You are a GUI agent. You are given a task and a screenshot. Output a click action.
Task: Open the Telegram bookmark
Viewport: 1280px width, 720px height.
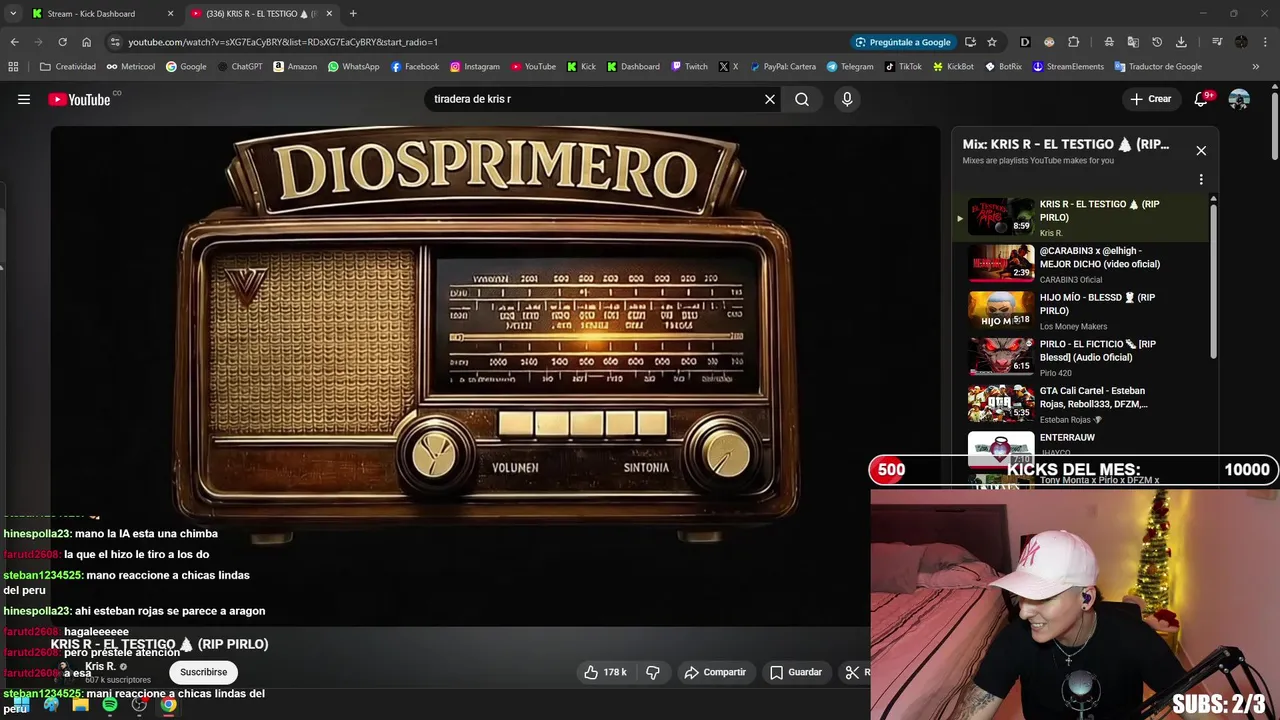(850, 67)
